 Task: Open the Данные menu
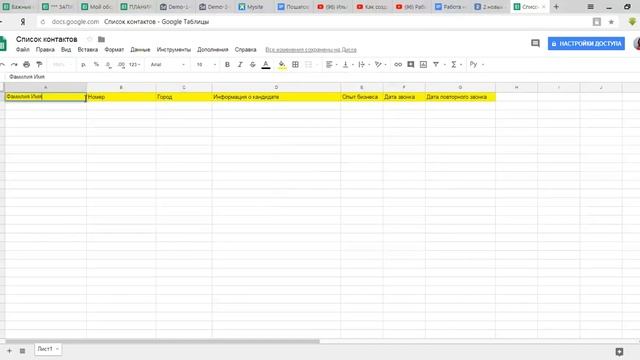click(140, 49)
